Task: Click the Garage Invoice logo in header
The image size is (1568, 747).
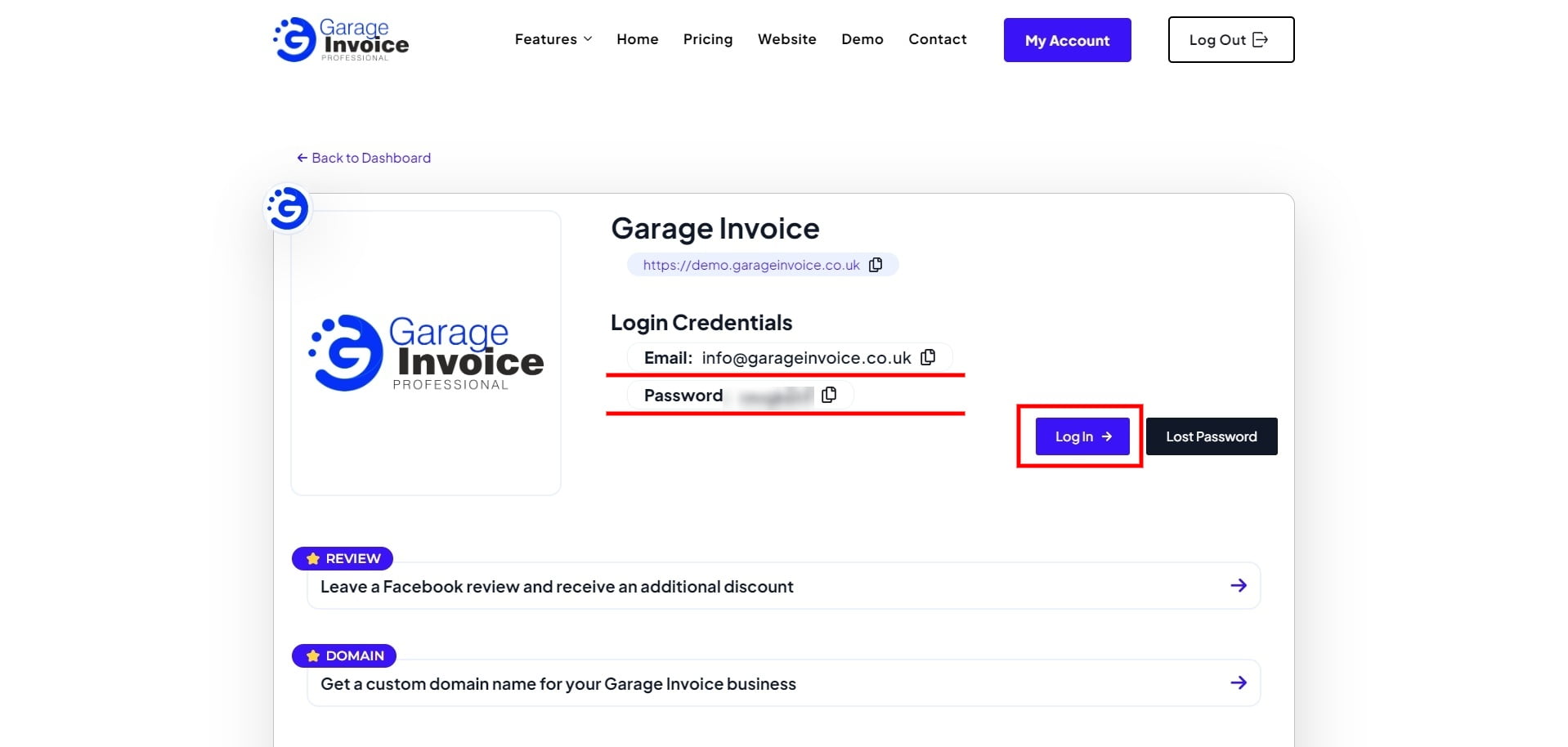Action: click(x=340, y=38)
